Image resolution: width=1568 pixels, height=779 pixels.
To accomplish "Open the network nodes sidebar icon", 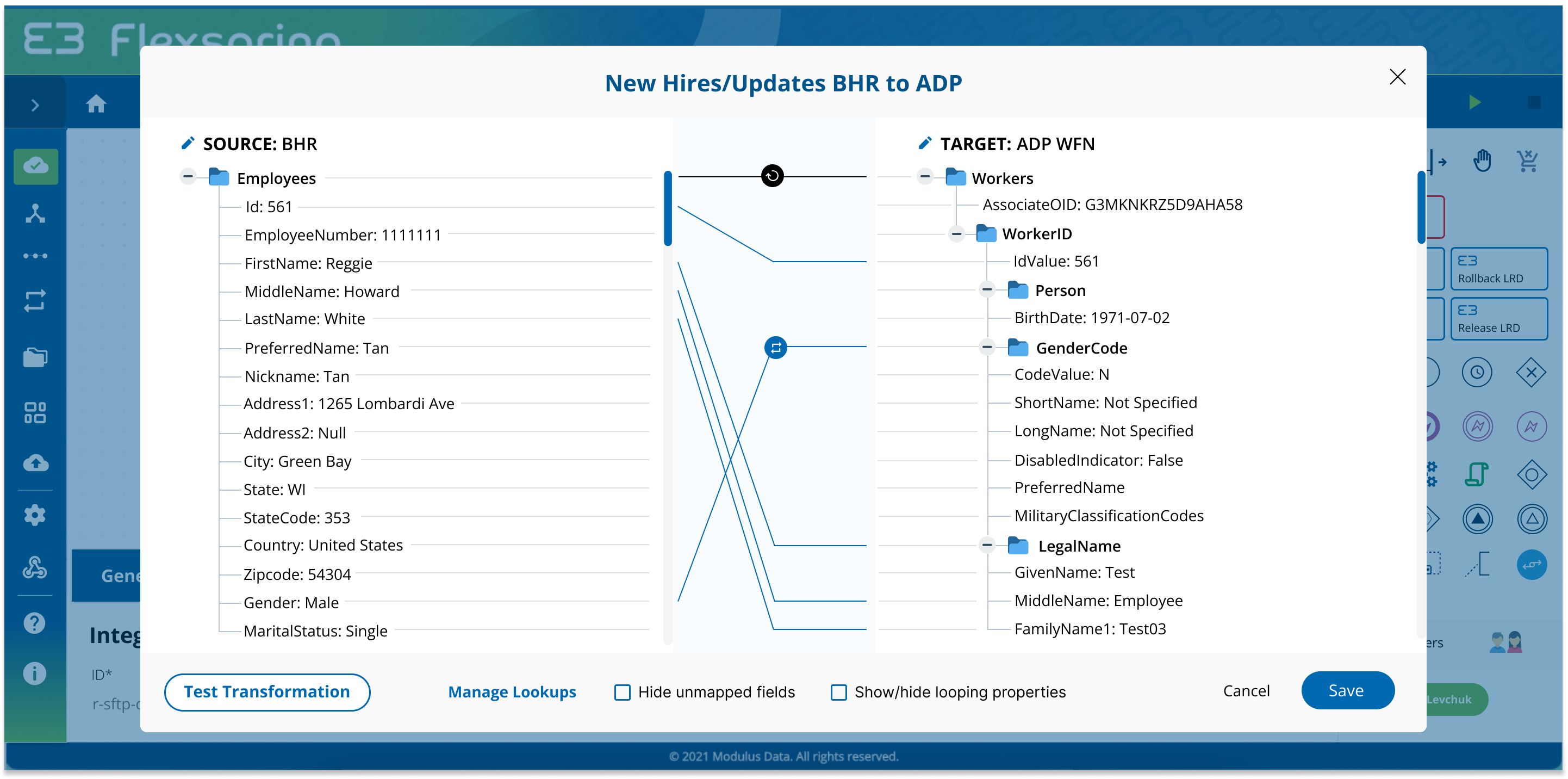I will (x=35, y=214).
